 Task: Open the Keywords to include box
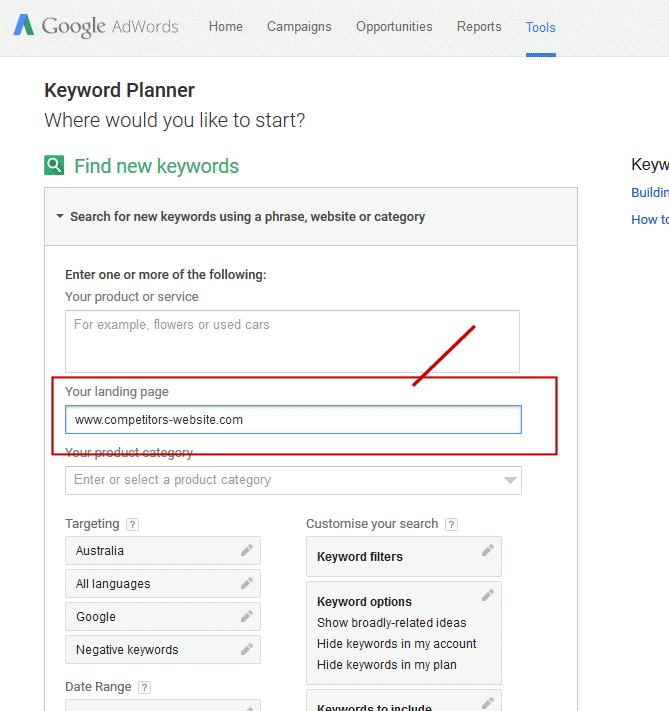point(404,701)
